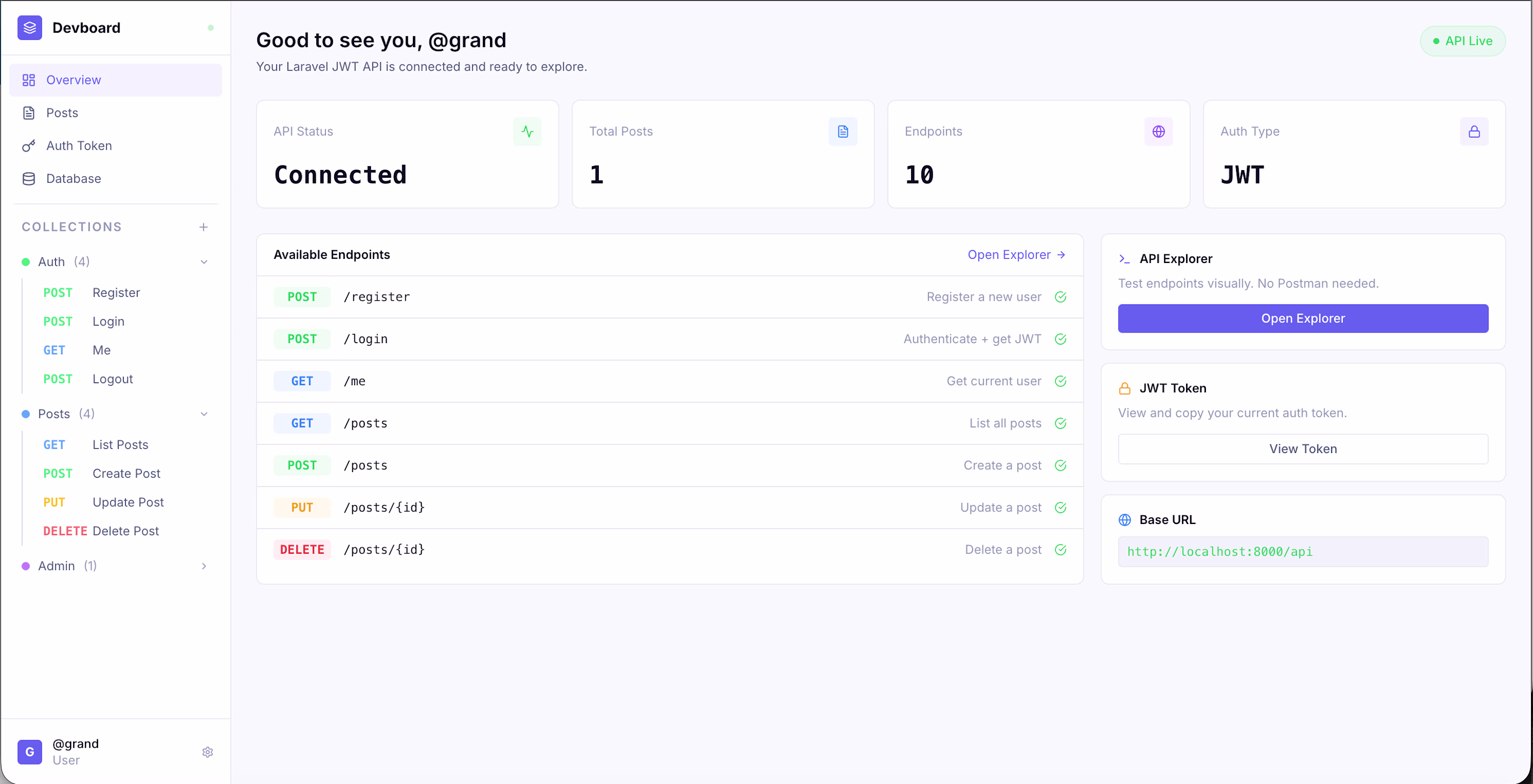Image resolution: width=1533 pixels, height=784 pixels.
Task: Collapse the Auth collection
Action: (203, 262)
